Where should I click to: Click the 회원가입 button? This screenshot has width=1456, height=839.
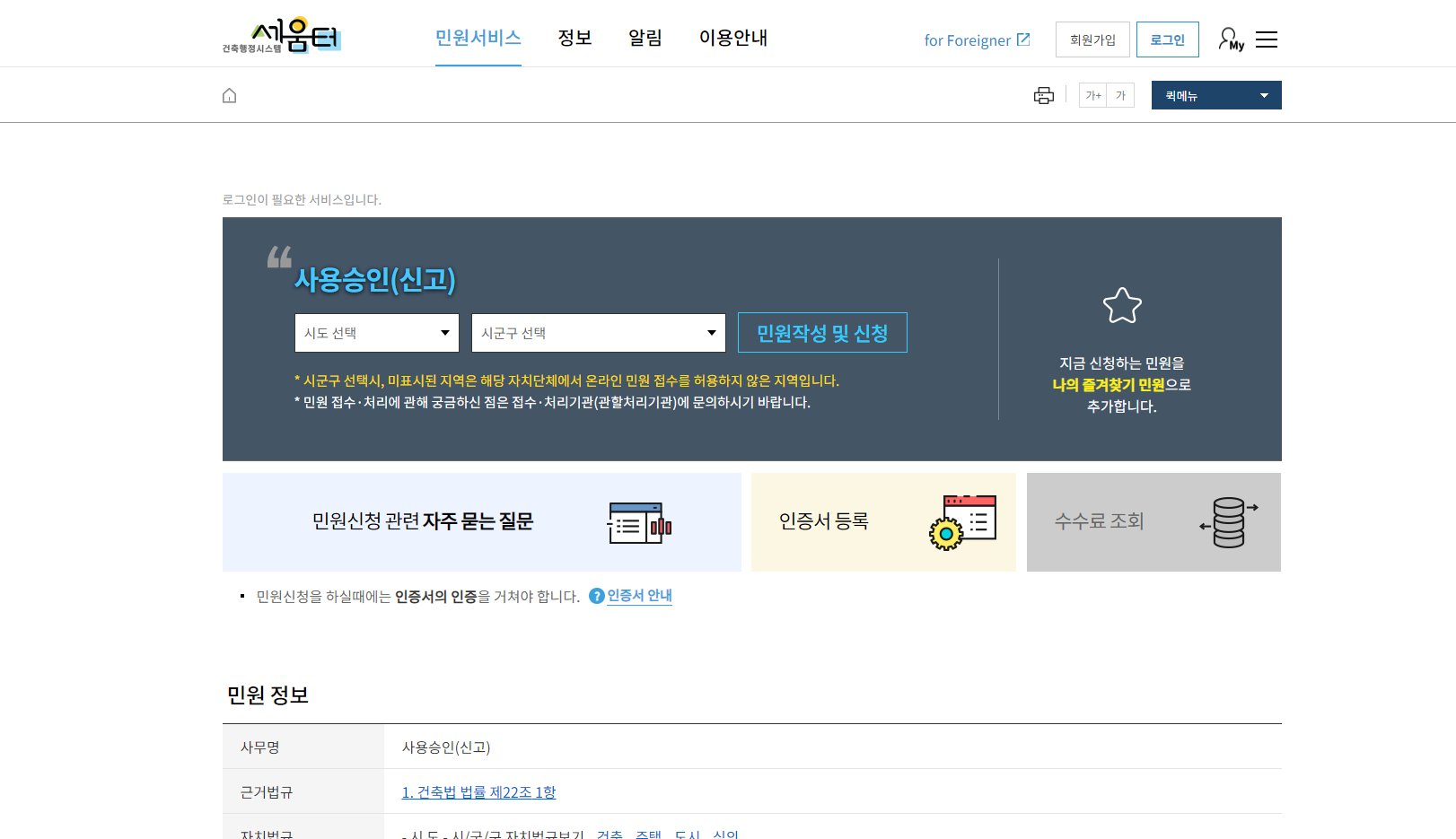(1092, 39)
